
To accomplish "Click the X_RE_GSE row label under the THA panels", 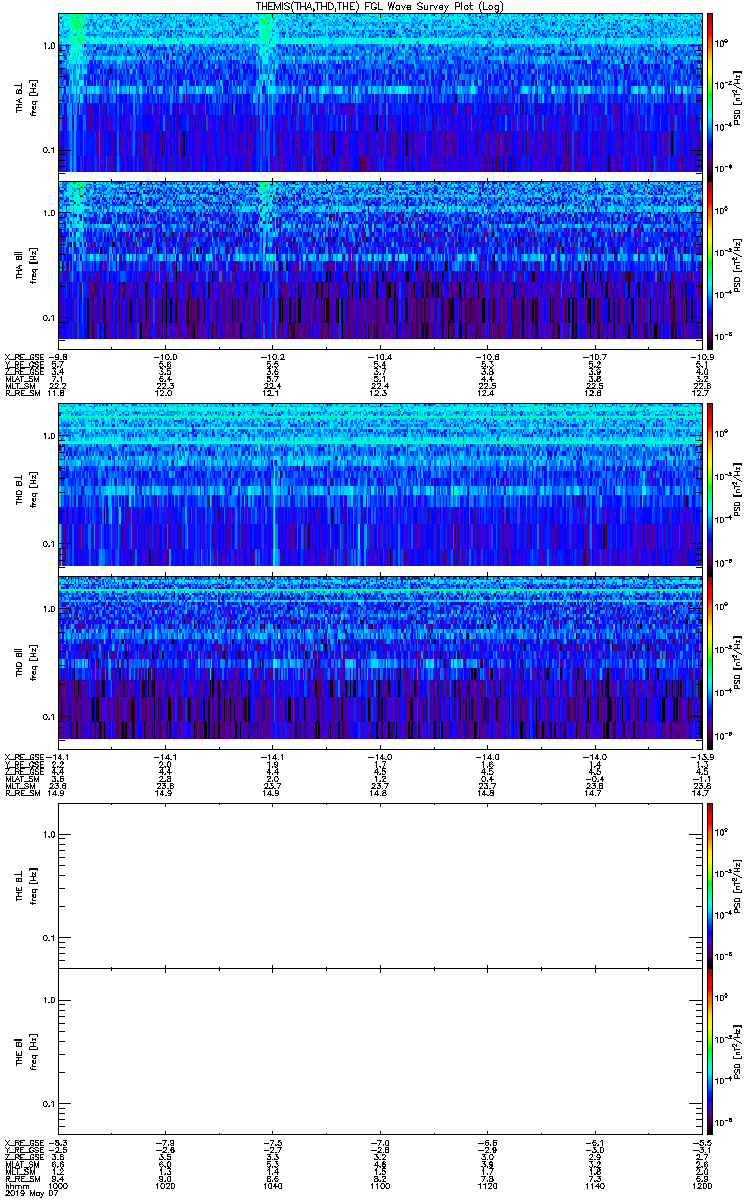I will [25, 357].
